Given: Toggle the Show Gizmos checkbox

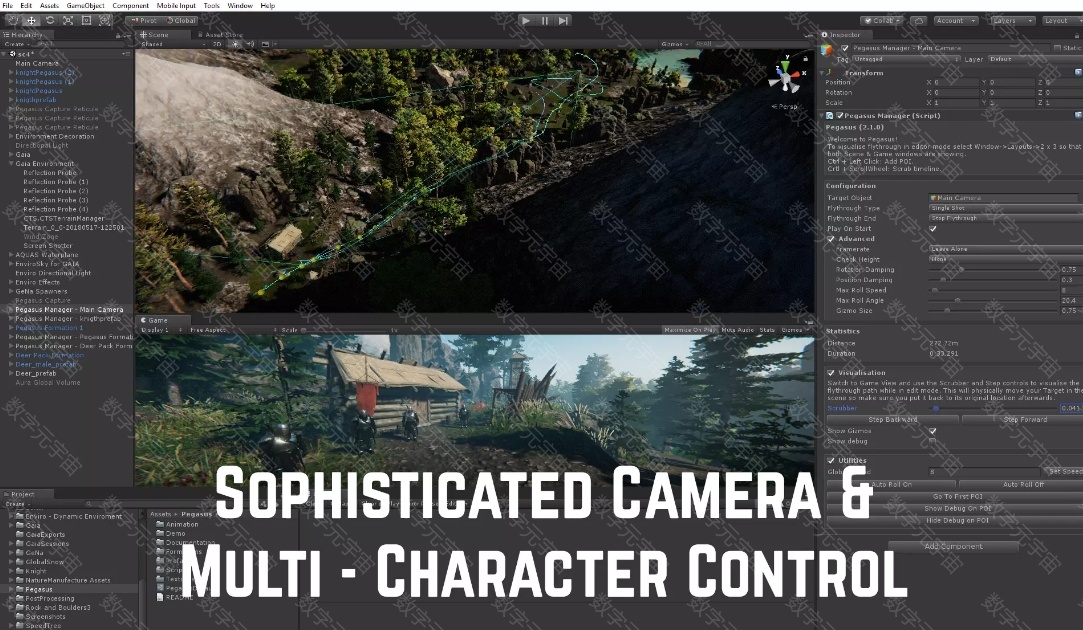Looking at the screenshot, I should coord(933,431).
